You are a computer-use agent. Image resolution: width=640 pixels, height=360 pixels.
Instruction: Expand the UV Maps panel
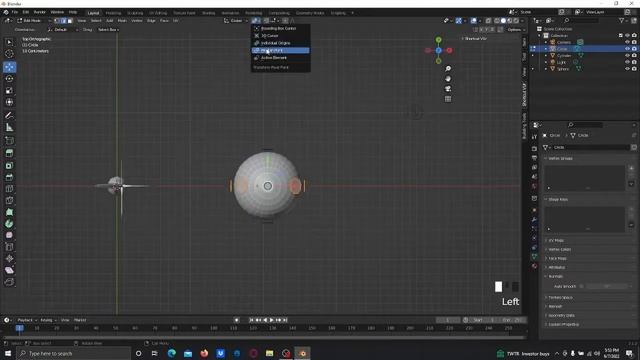coord(556,241)
